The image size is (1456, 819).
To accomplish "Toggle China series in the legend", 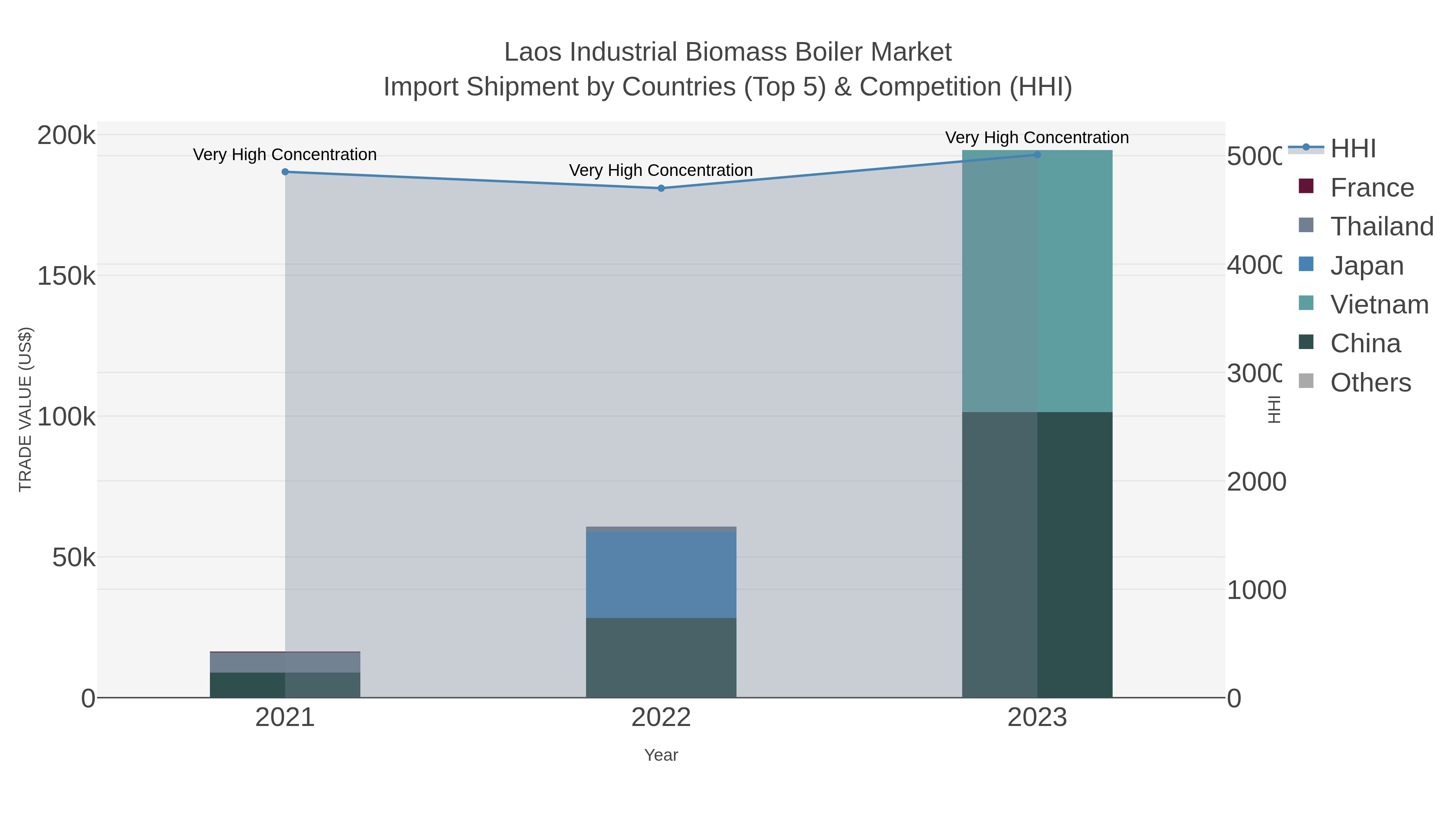I will tap(1350, 344).
